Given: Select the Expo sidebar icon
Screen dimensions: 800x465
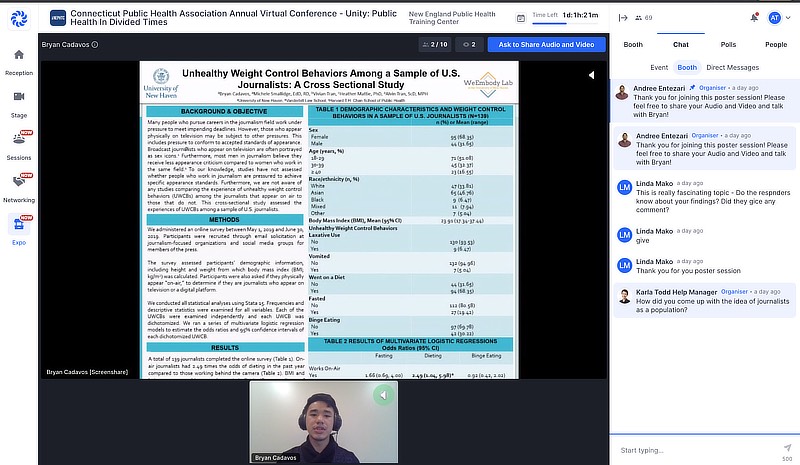Looking at the screenshot, I should pos(19,226).
